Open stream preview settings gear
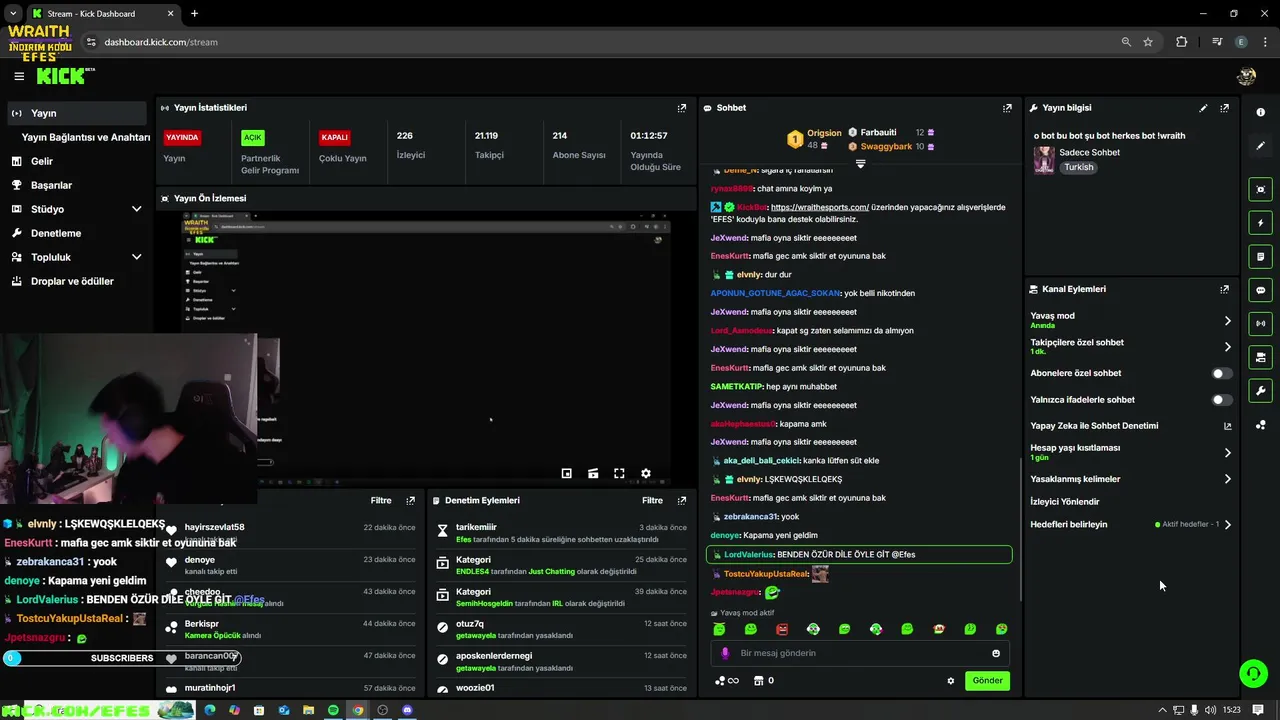 click(646, 474)
